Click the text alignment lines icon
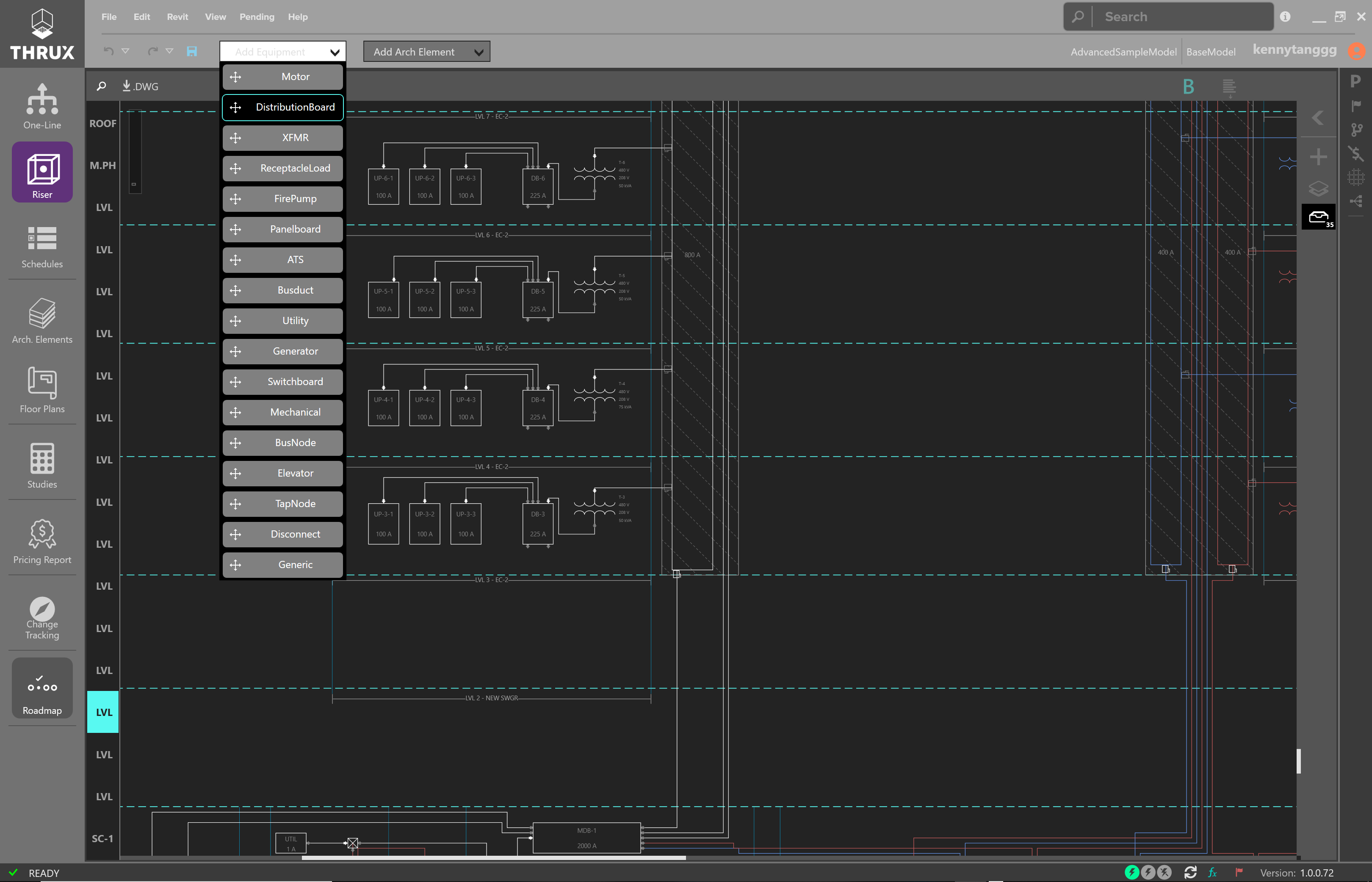Viewport: 1372px width, 882px height. [1228, 88]
